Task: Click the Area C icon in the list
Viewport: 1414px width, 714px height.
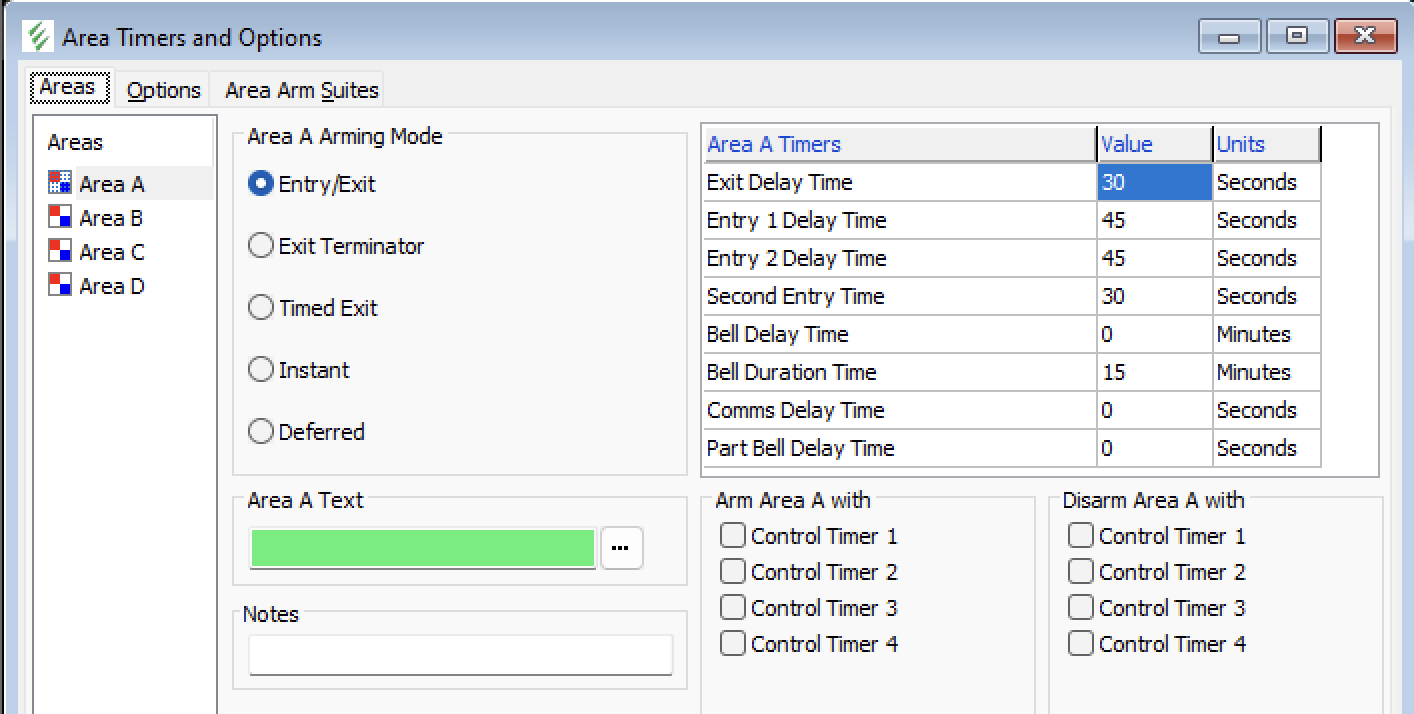Action: pyautogui.click(x=60, y=251)
